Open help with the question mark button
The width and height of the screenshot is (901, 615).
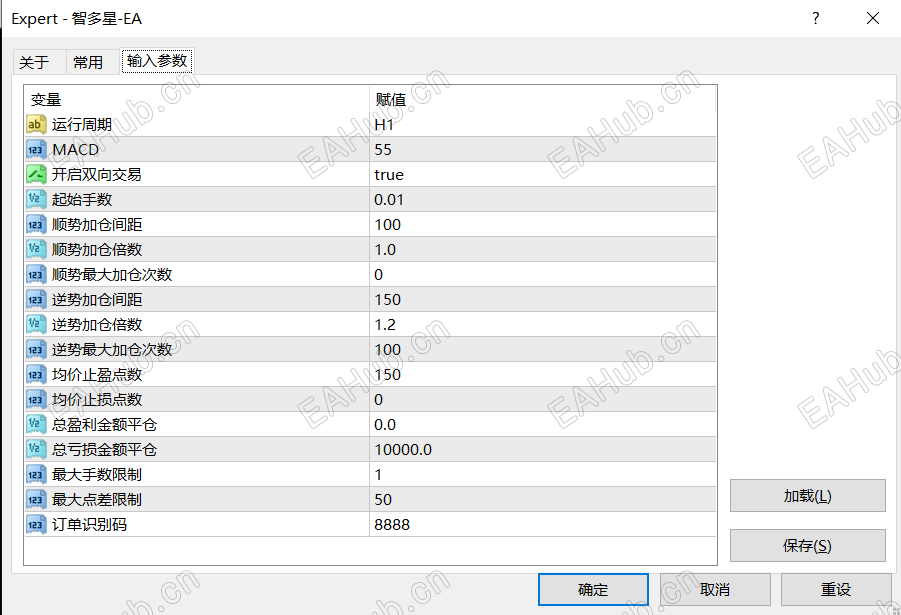point(815,18)
